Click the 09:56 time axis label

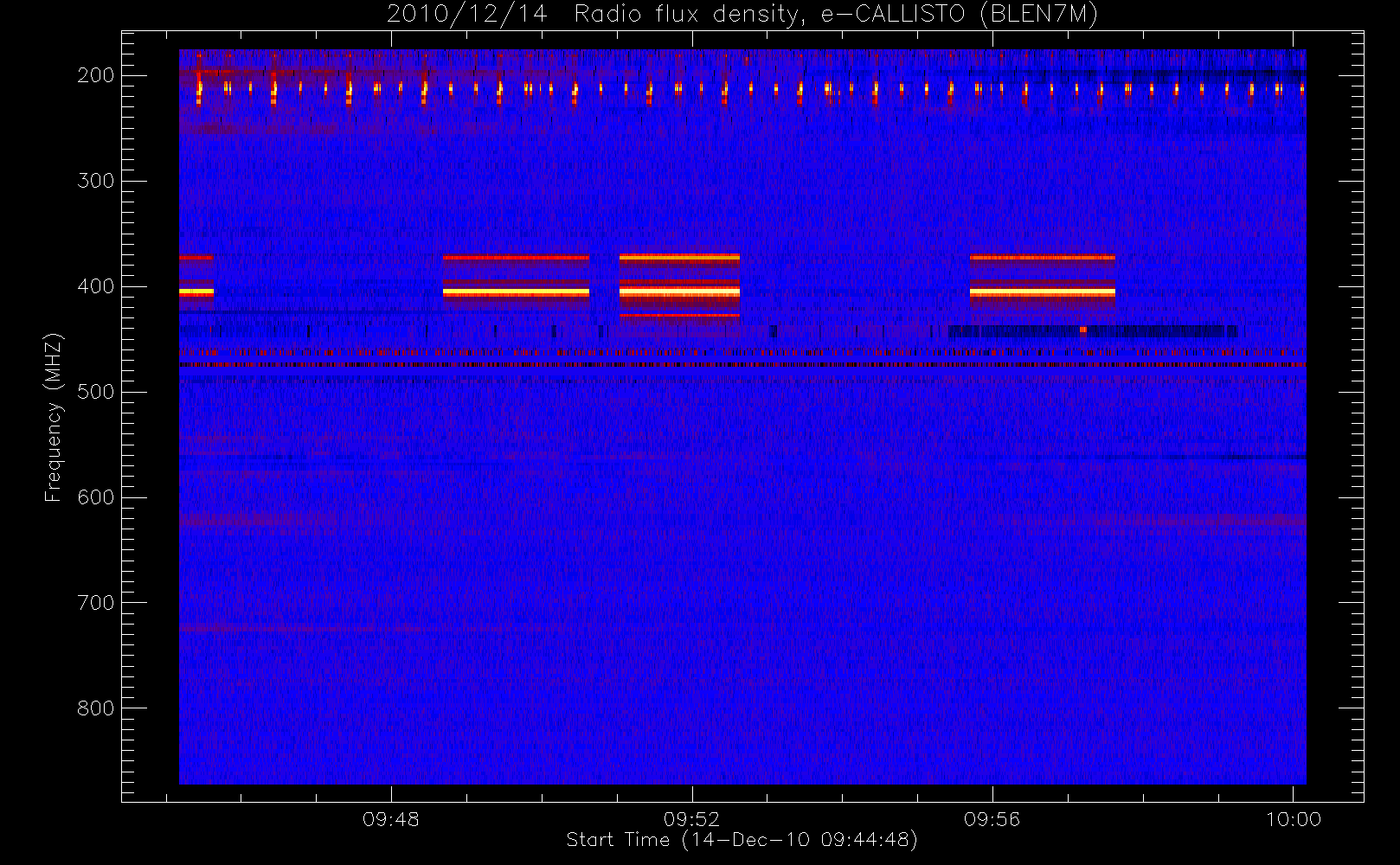(992, 819)
